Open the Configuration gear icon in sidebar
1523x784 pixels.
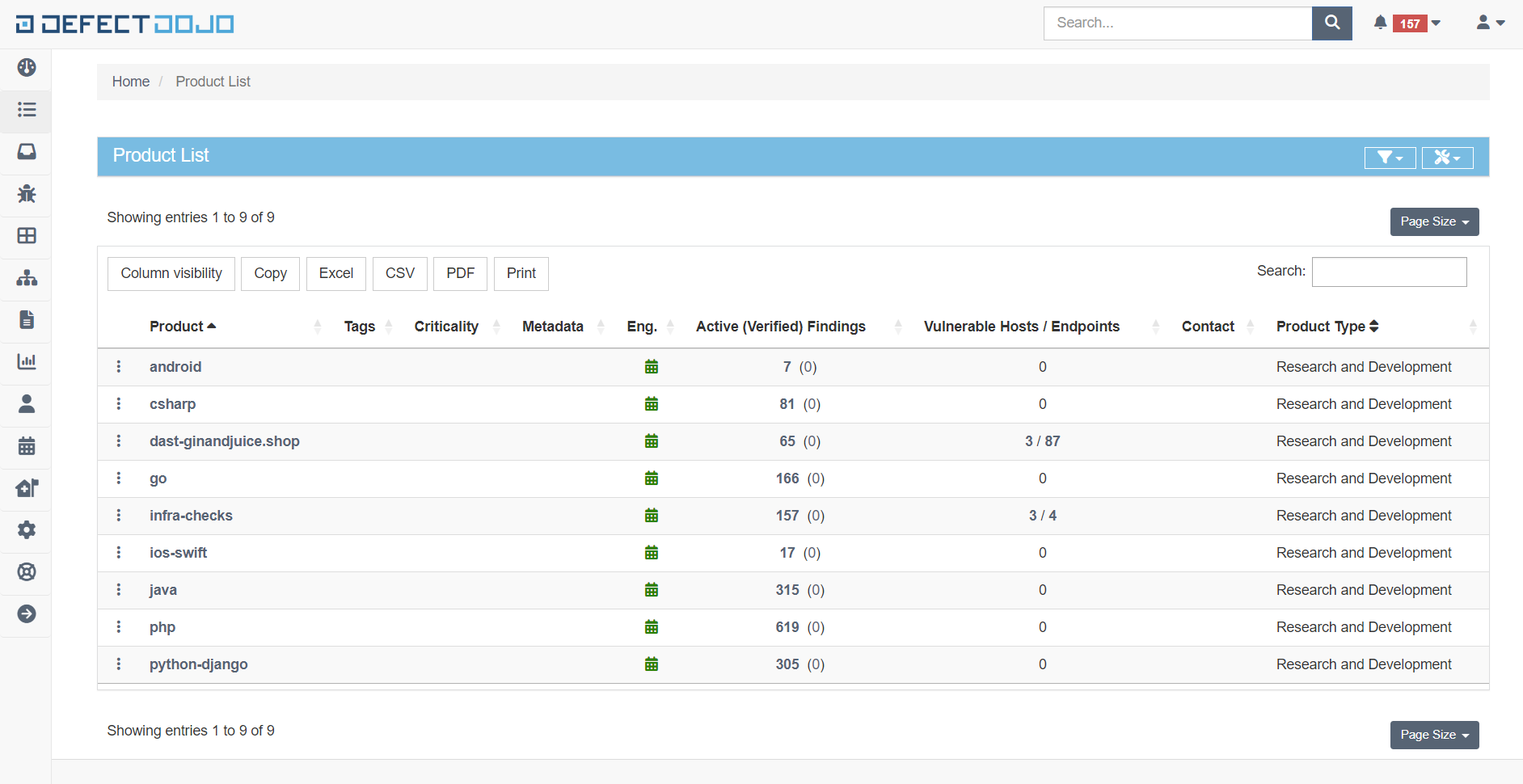tap(27, 530)
